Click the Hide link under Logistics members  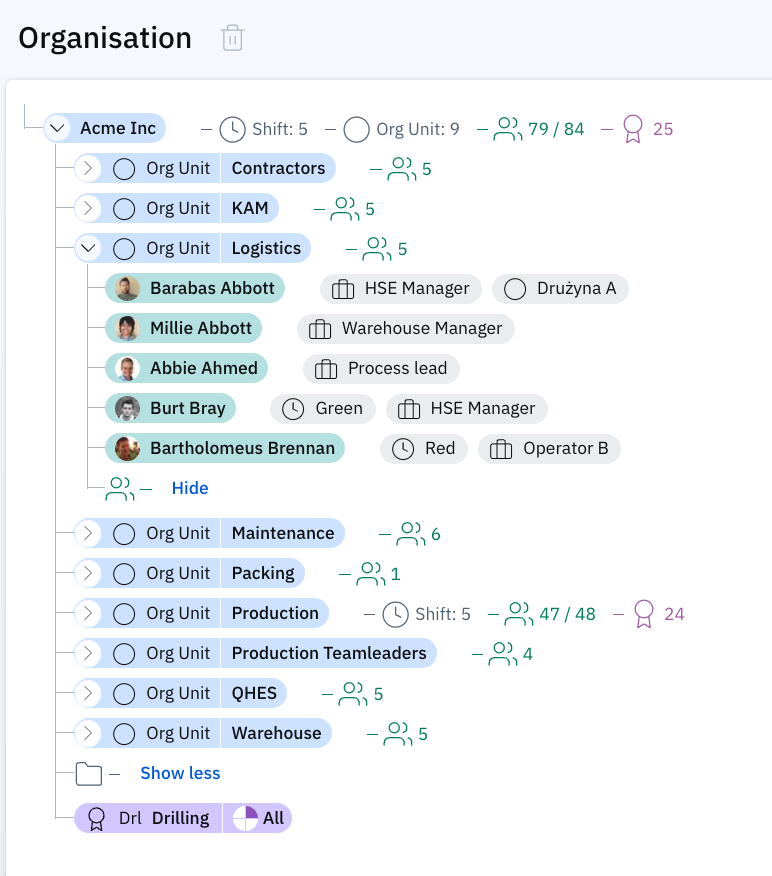coord(190,489)
